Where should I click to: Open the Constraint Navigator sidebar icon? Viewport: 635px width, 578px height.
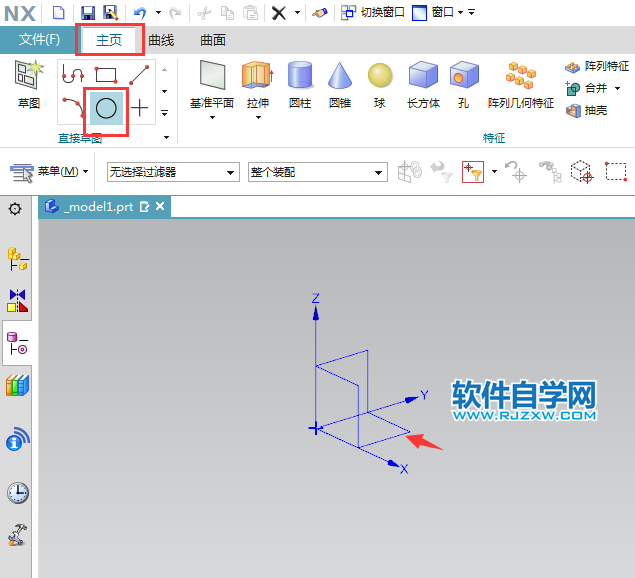[x=17, y=301]
